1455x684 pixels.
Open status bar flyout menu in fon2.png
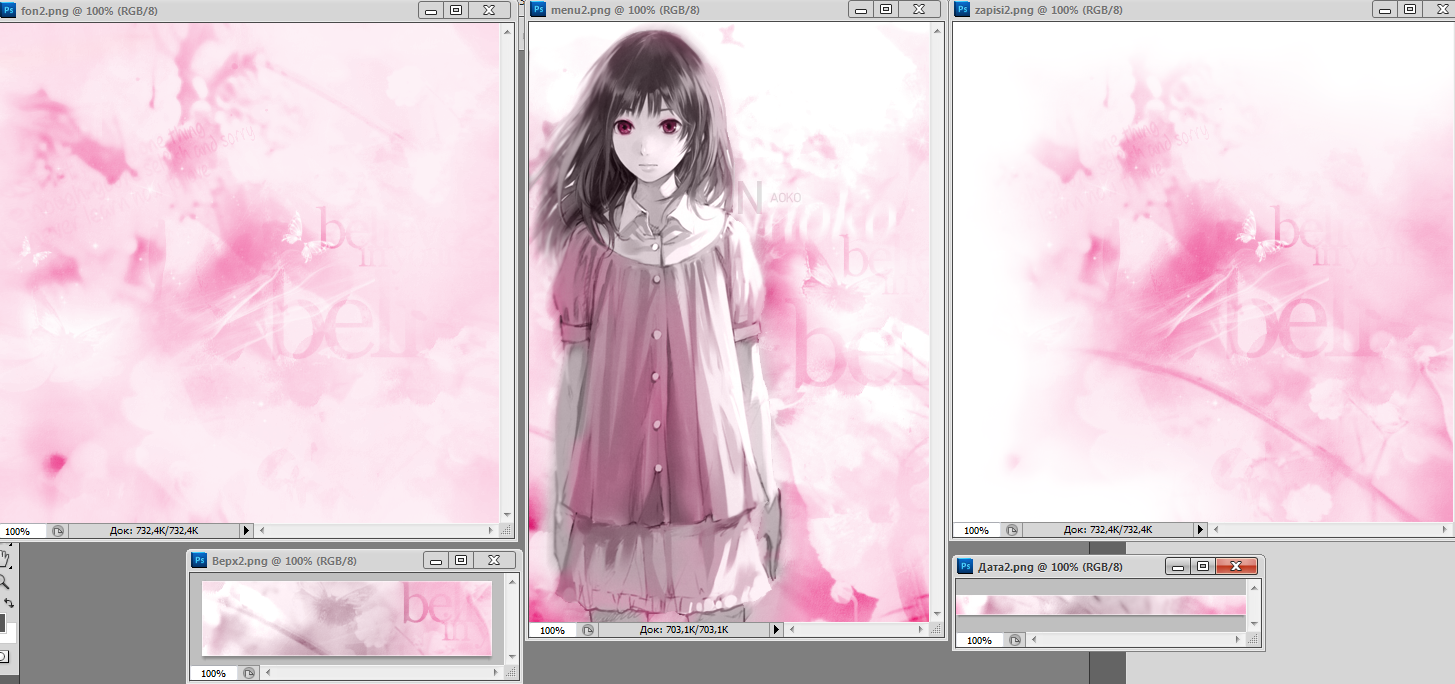[x=247, y=531]
